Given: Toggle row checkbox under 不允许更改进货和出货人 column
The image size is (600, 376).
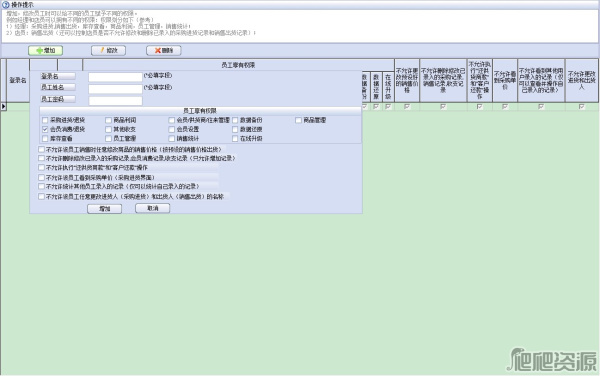Looking at the screenshot, I should (582, 107).
